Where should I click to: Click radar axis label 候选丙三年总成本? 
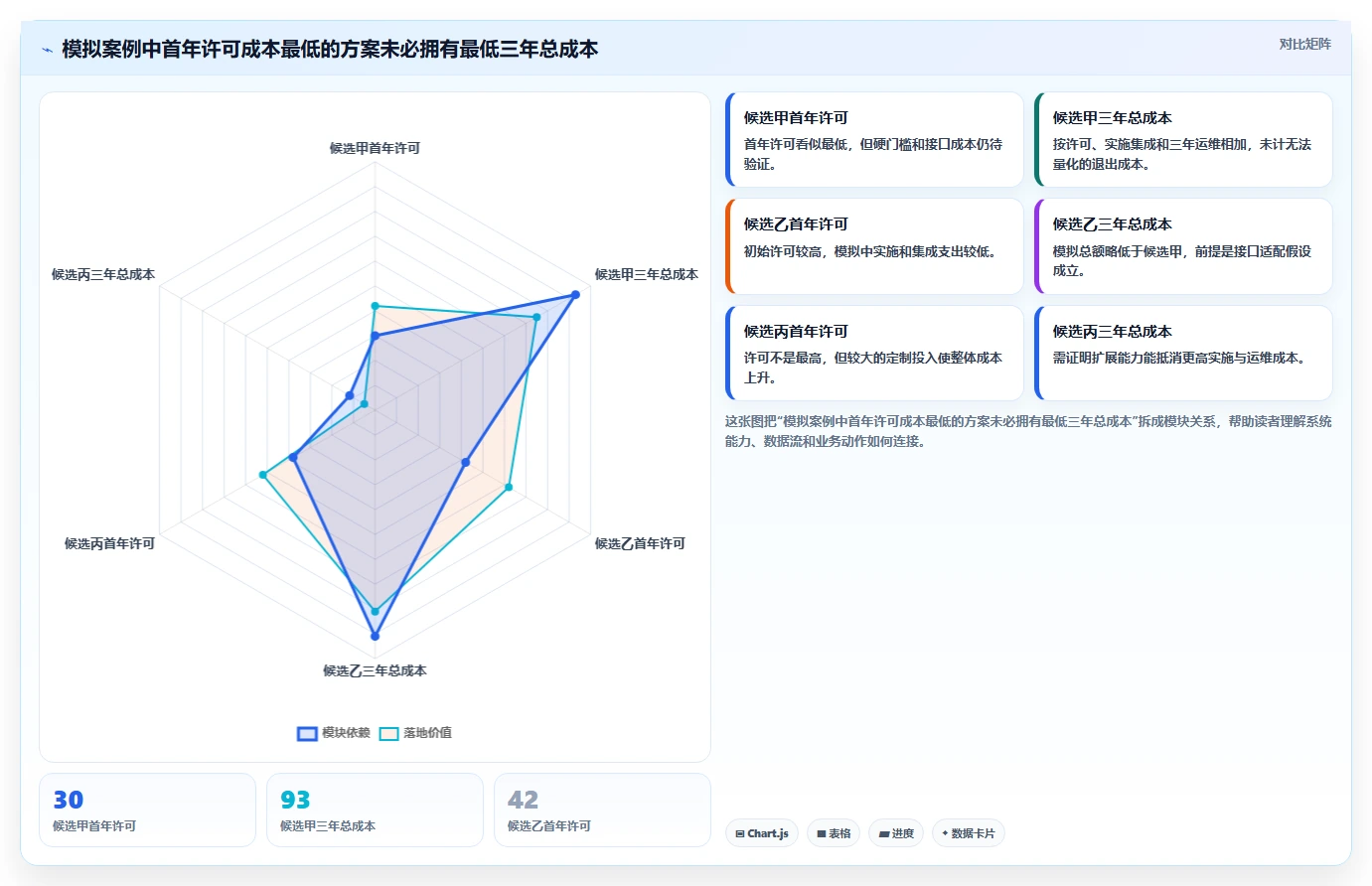click(103, 274)
